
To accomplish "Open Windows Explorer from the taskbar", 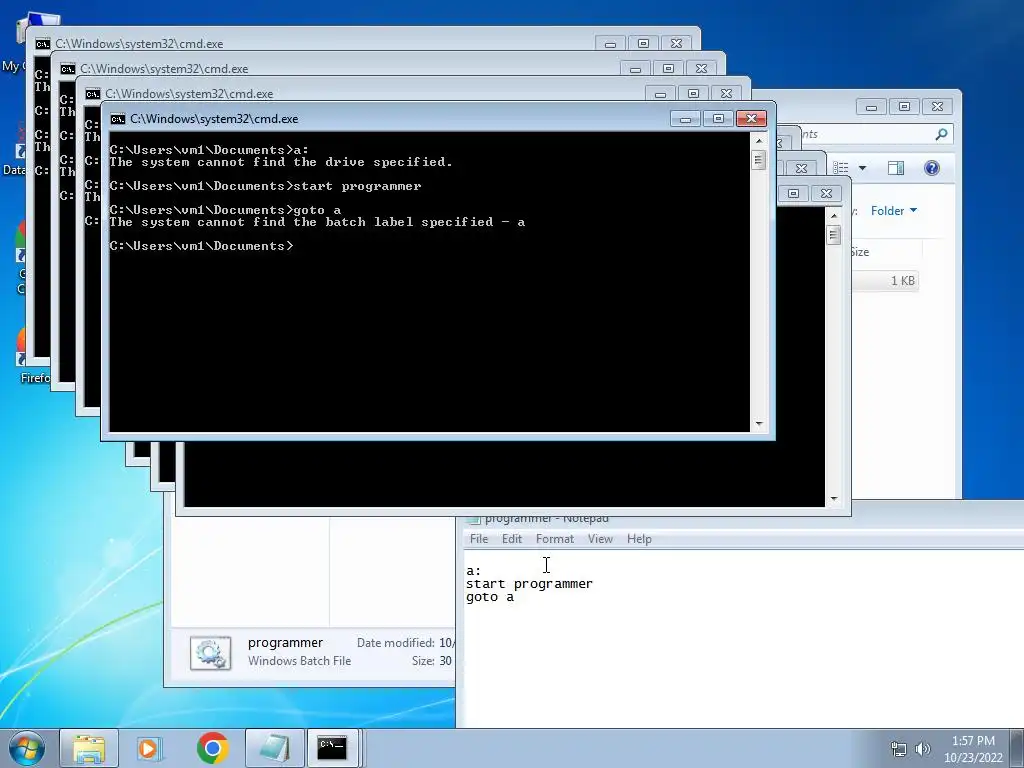I will [x=89, y=748].
